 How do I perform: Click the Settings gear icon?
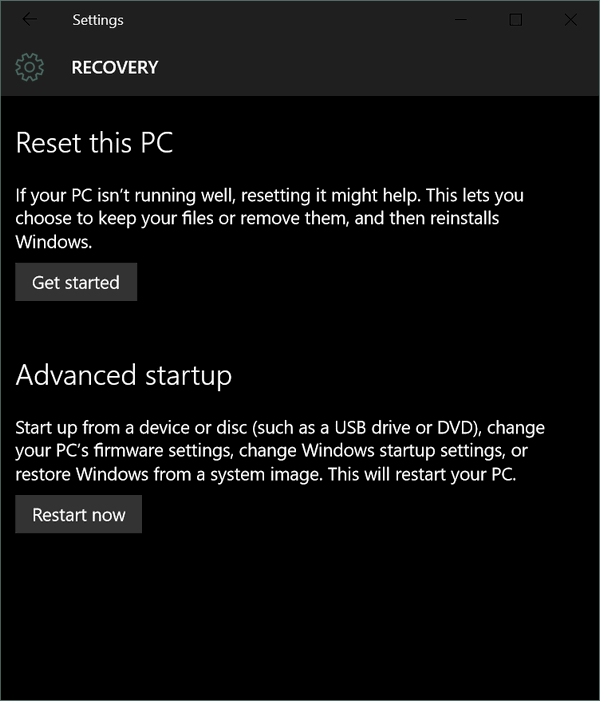pos(30,68)
